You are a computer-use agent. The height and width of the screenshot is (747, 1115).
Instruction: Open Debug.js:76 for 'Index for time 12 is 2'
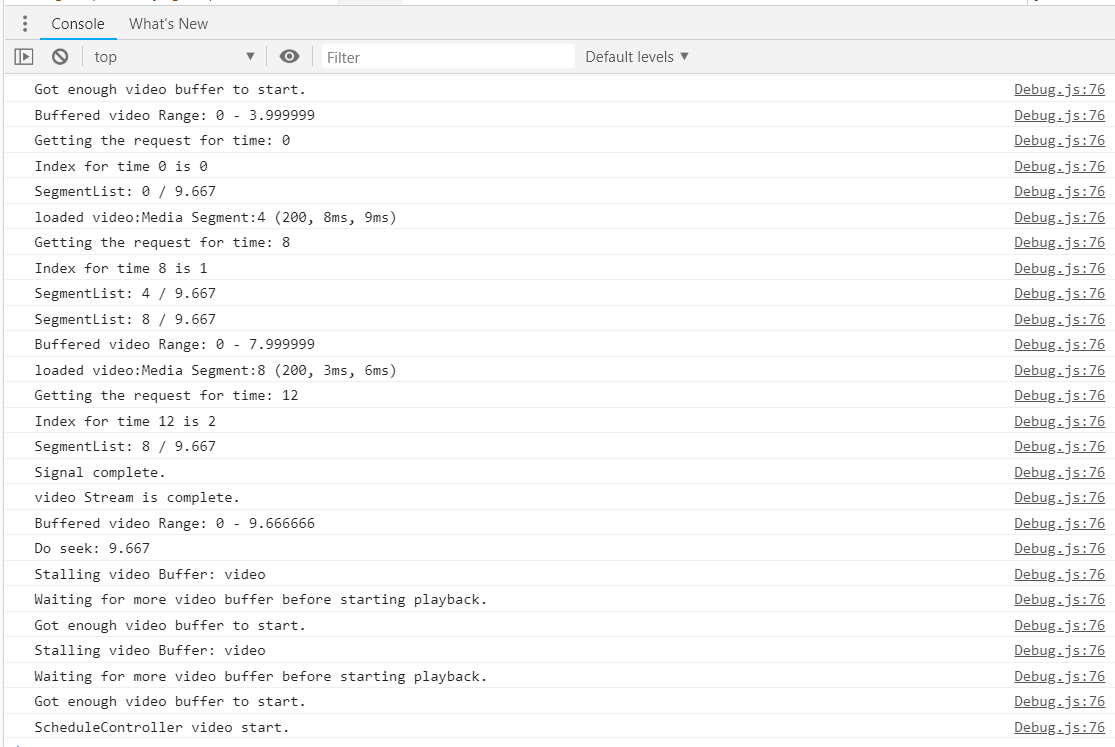click(1059, 420)
